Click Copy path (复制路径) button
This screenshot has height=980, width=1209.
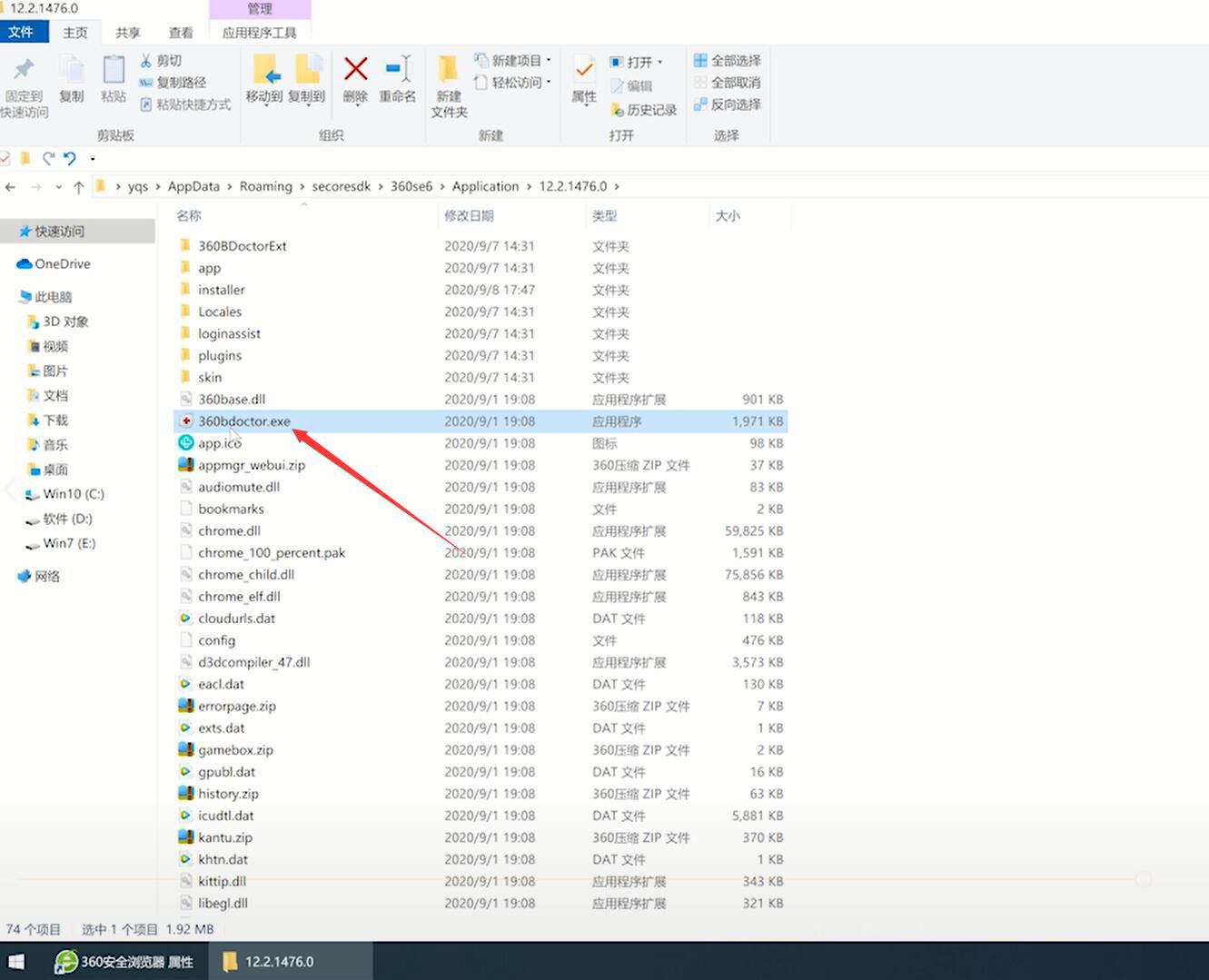pos(173,83)
